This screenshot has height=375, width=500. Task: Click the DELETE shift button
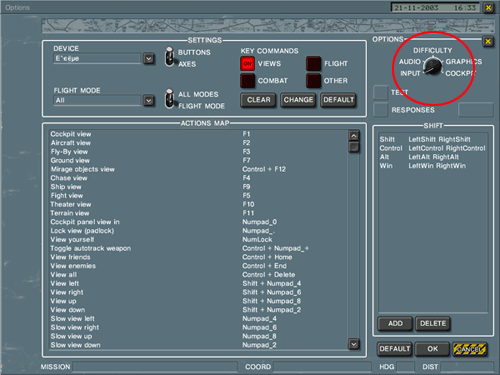433,324
